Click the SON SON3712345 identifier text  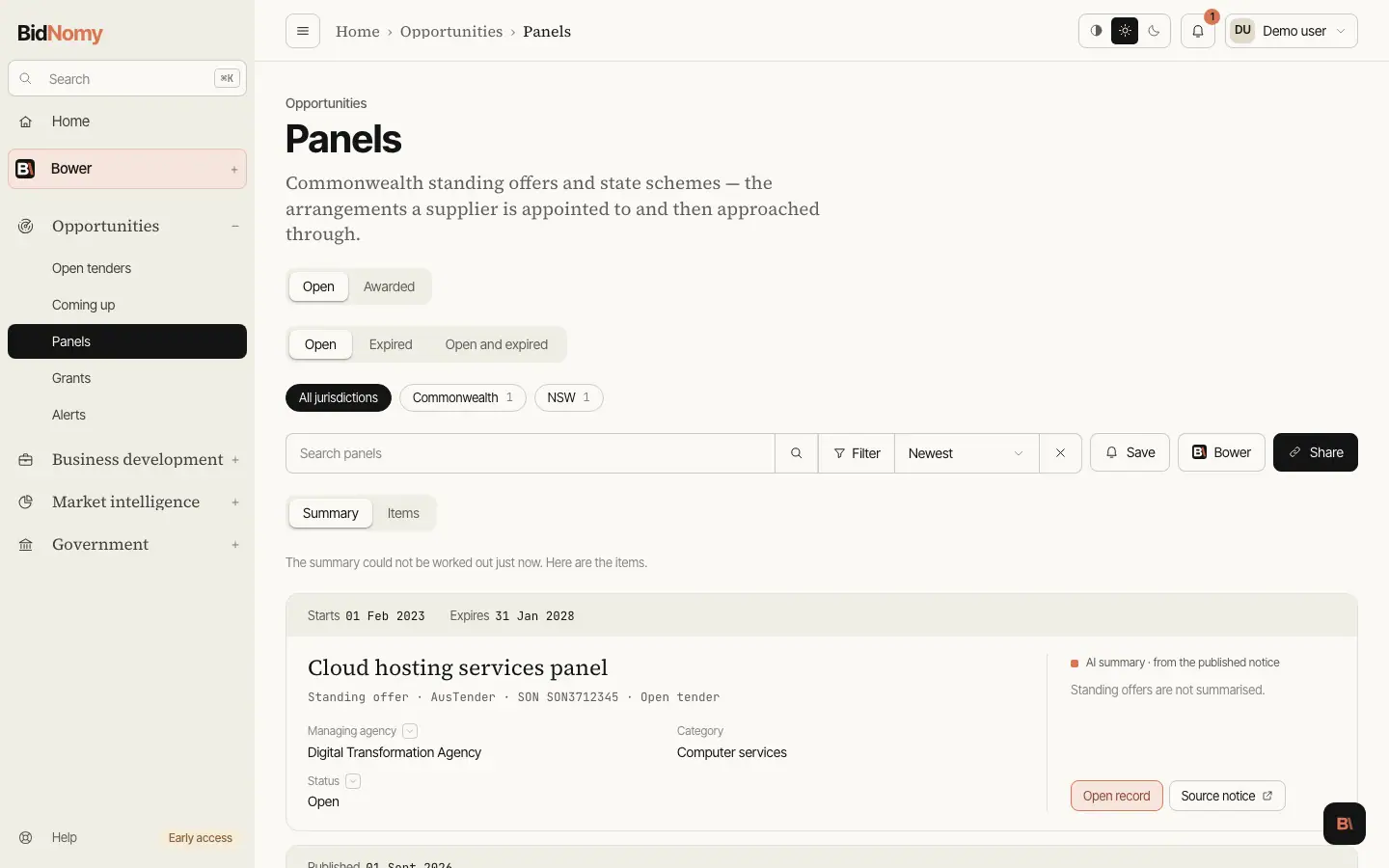pos(568,697)
